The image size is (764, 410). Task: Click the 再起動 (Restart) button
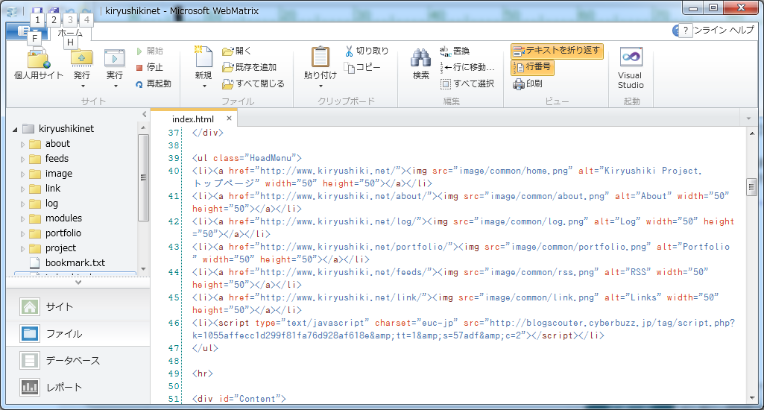coord(153,84)
